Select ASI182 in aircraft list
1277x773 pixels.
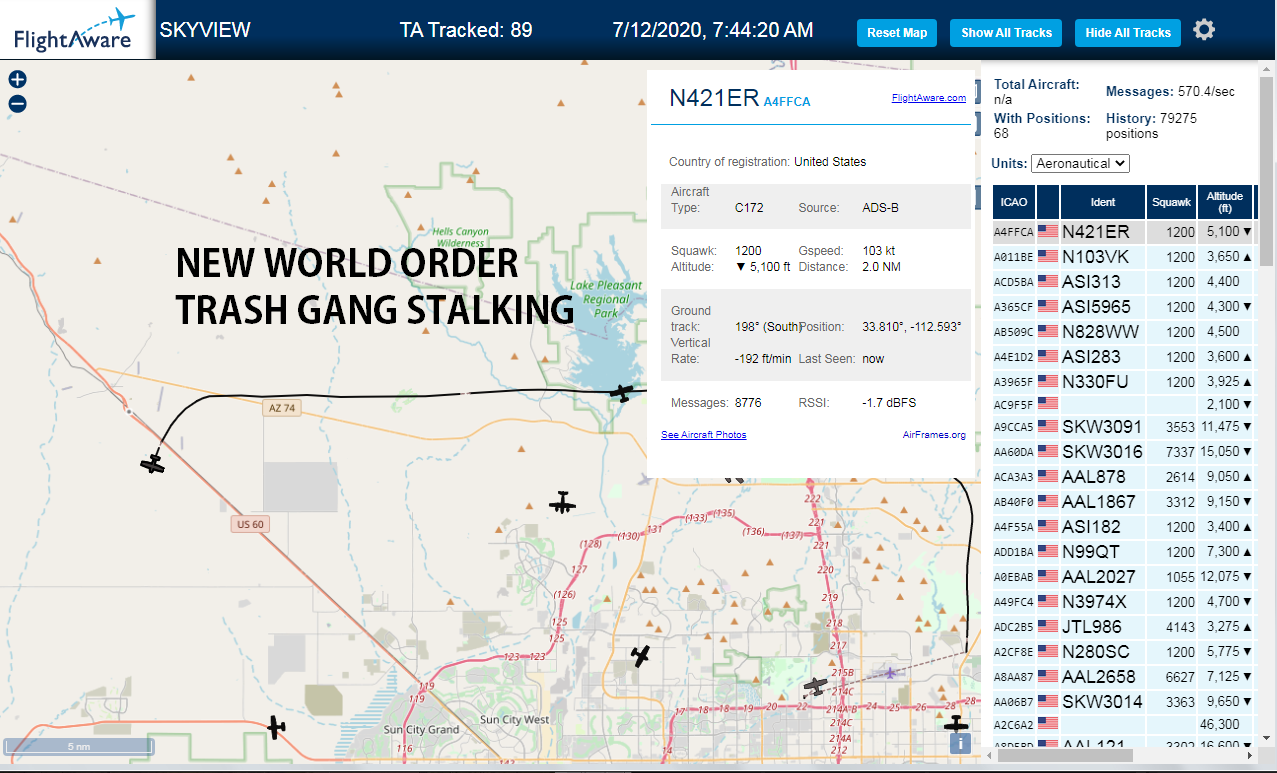coord(1091,527)
